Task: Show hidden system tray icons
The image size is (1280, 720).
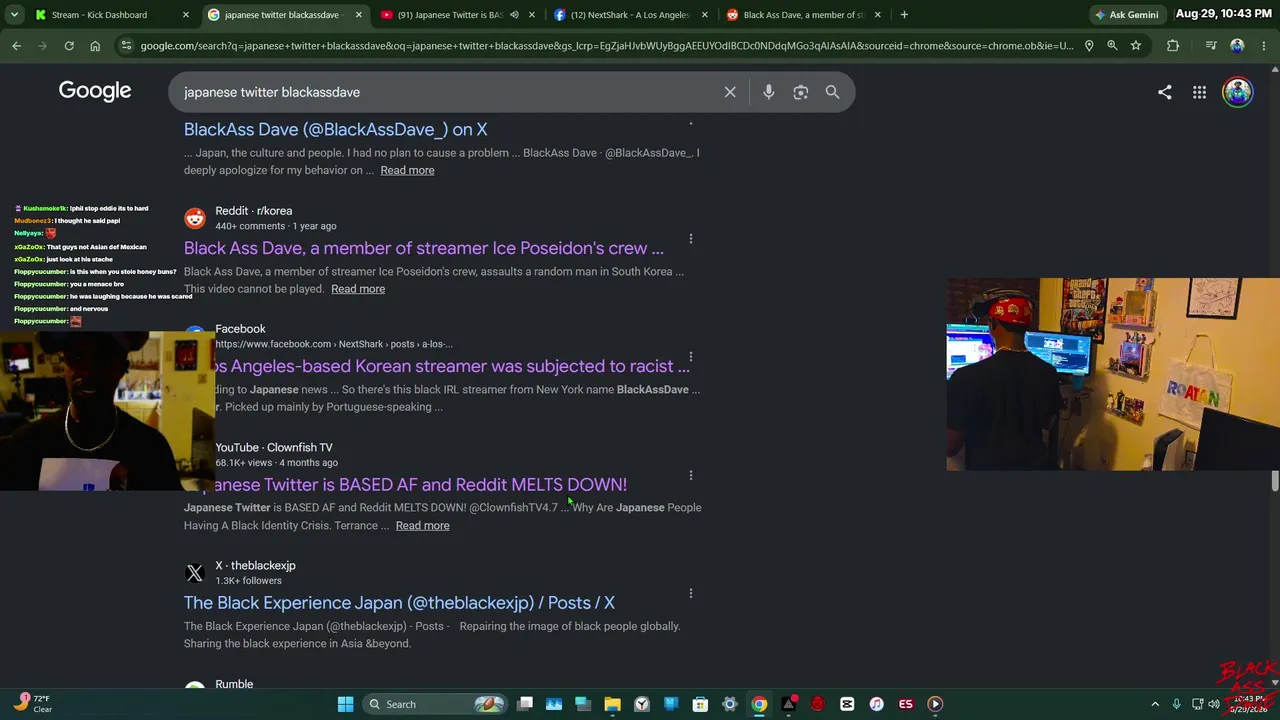Action: click(1155, 704)
